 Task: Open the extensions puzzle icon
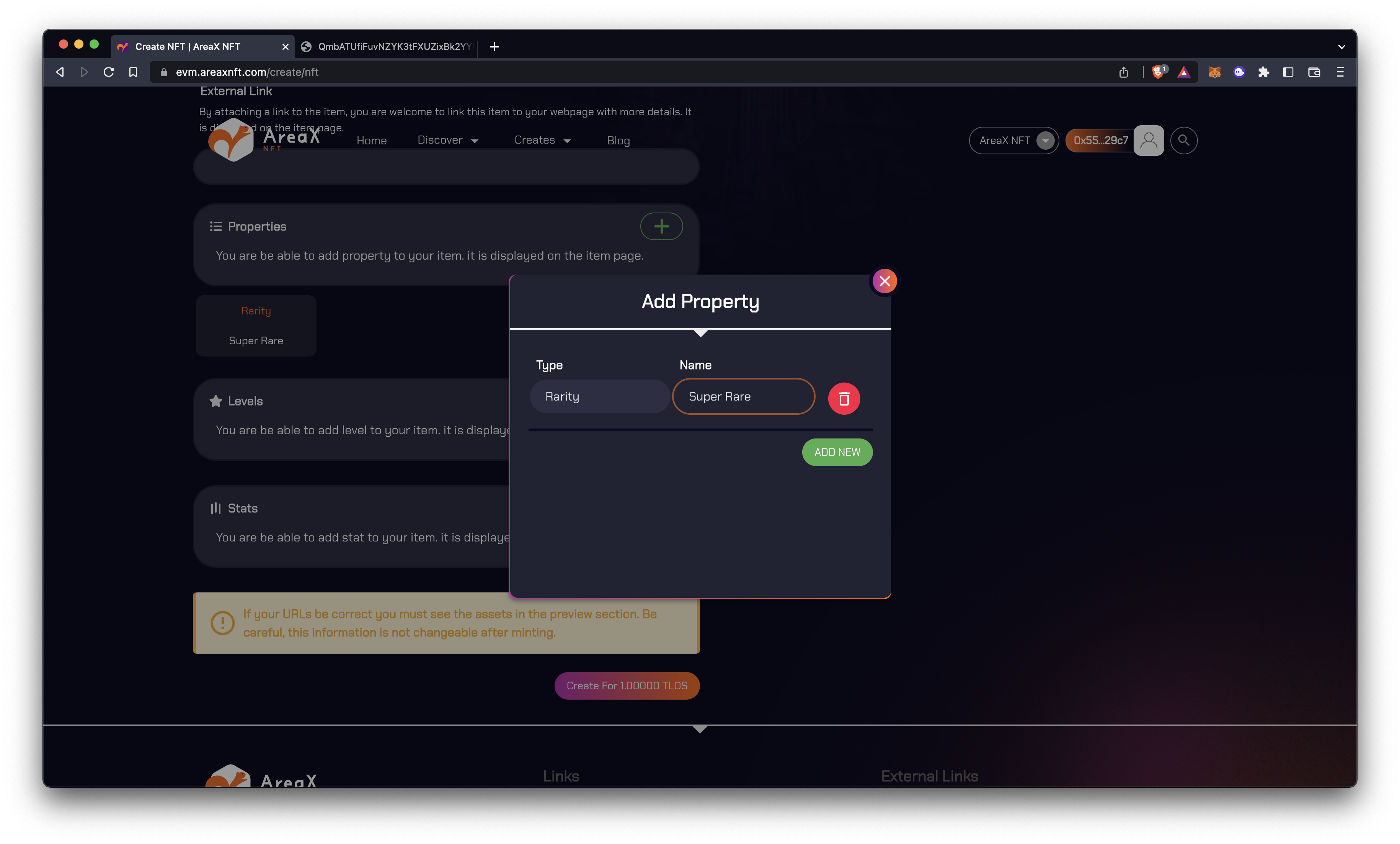tap(1263, 72)
